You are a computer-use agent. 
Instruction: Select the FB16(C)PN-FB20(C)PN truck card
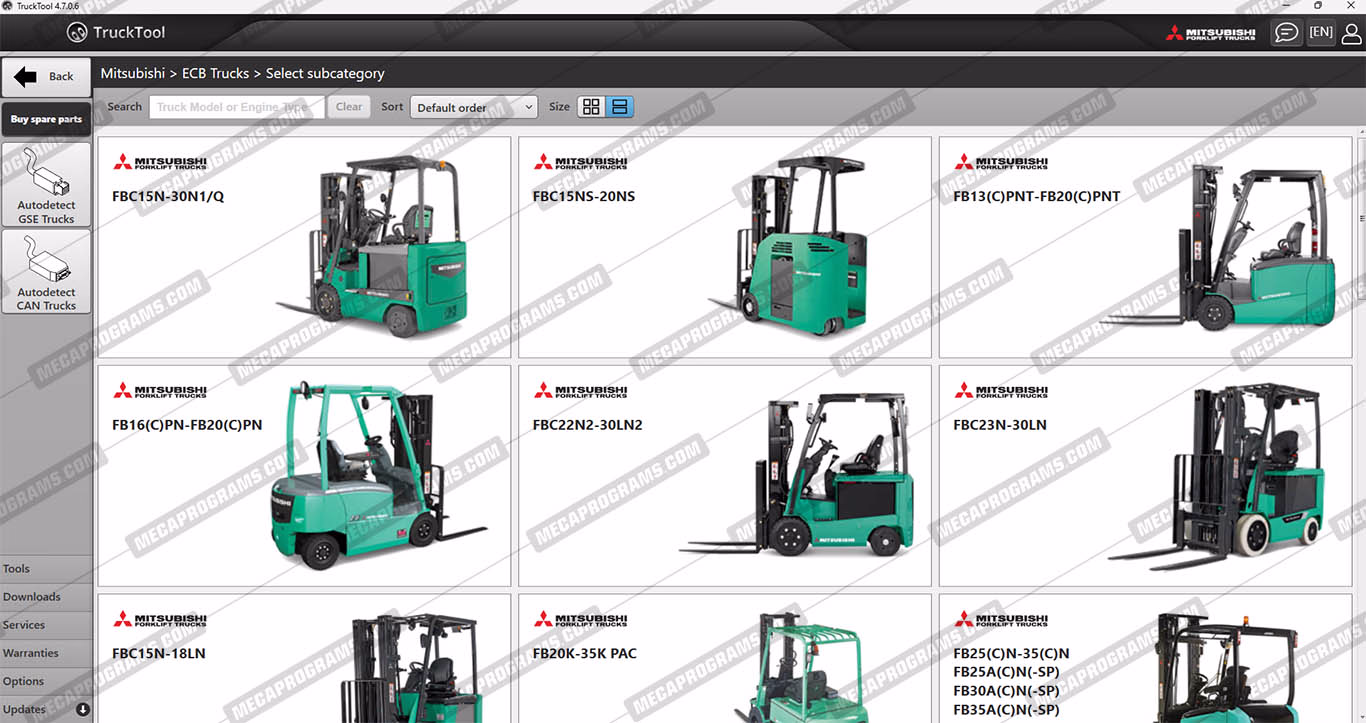coord(304,476)
